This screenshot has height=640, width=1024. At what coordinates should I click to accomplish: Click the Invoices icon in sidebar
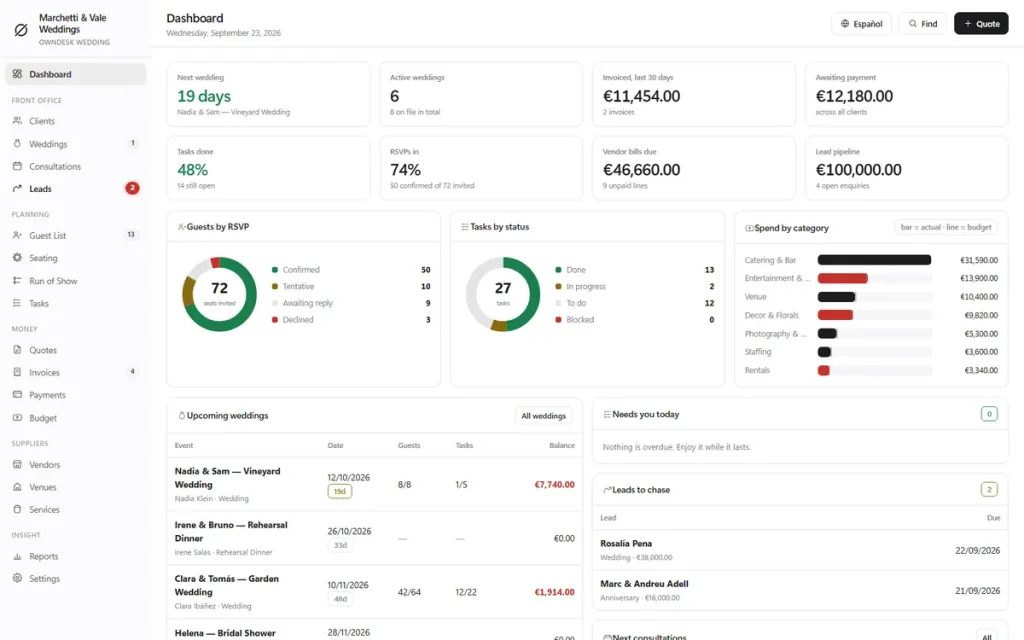click(x=17, y=372)
